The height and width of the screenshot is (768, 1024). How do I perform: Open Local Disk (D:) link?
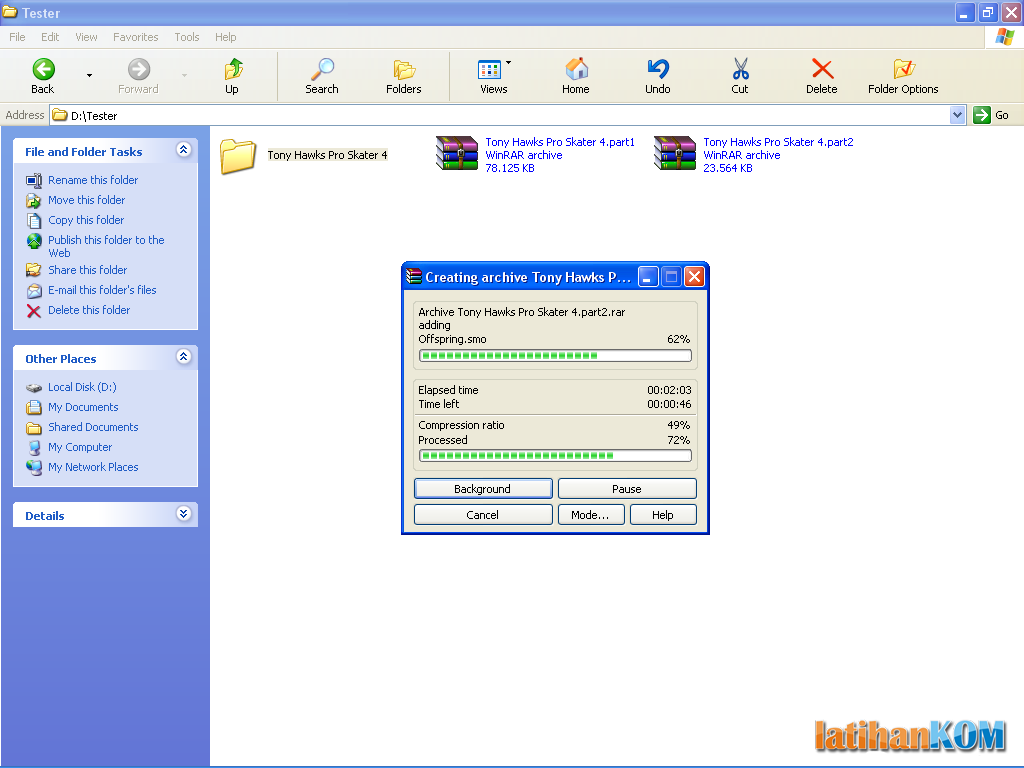82,387
